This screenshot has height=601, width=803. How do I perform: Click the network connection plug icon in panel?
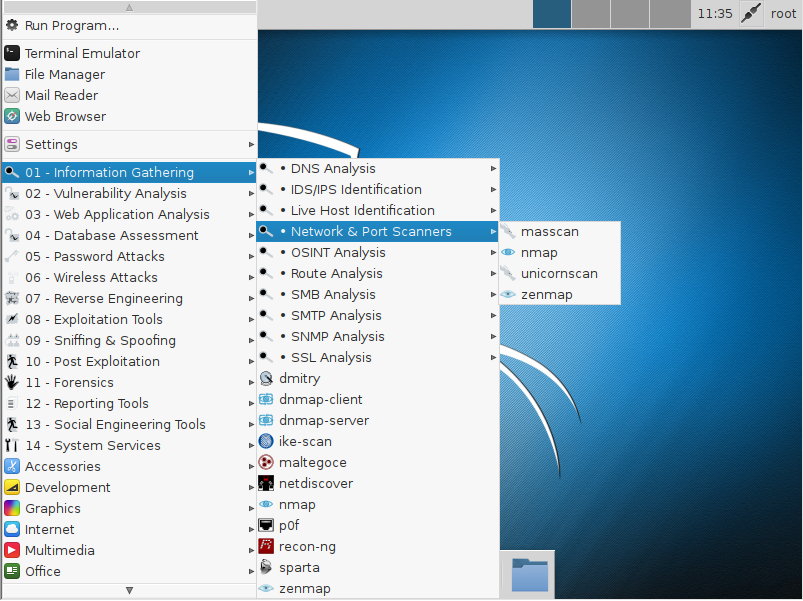pyautogui.click(x=751, y=14)
